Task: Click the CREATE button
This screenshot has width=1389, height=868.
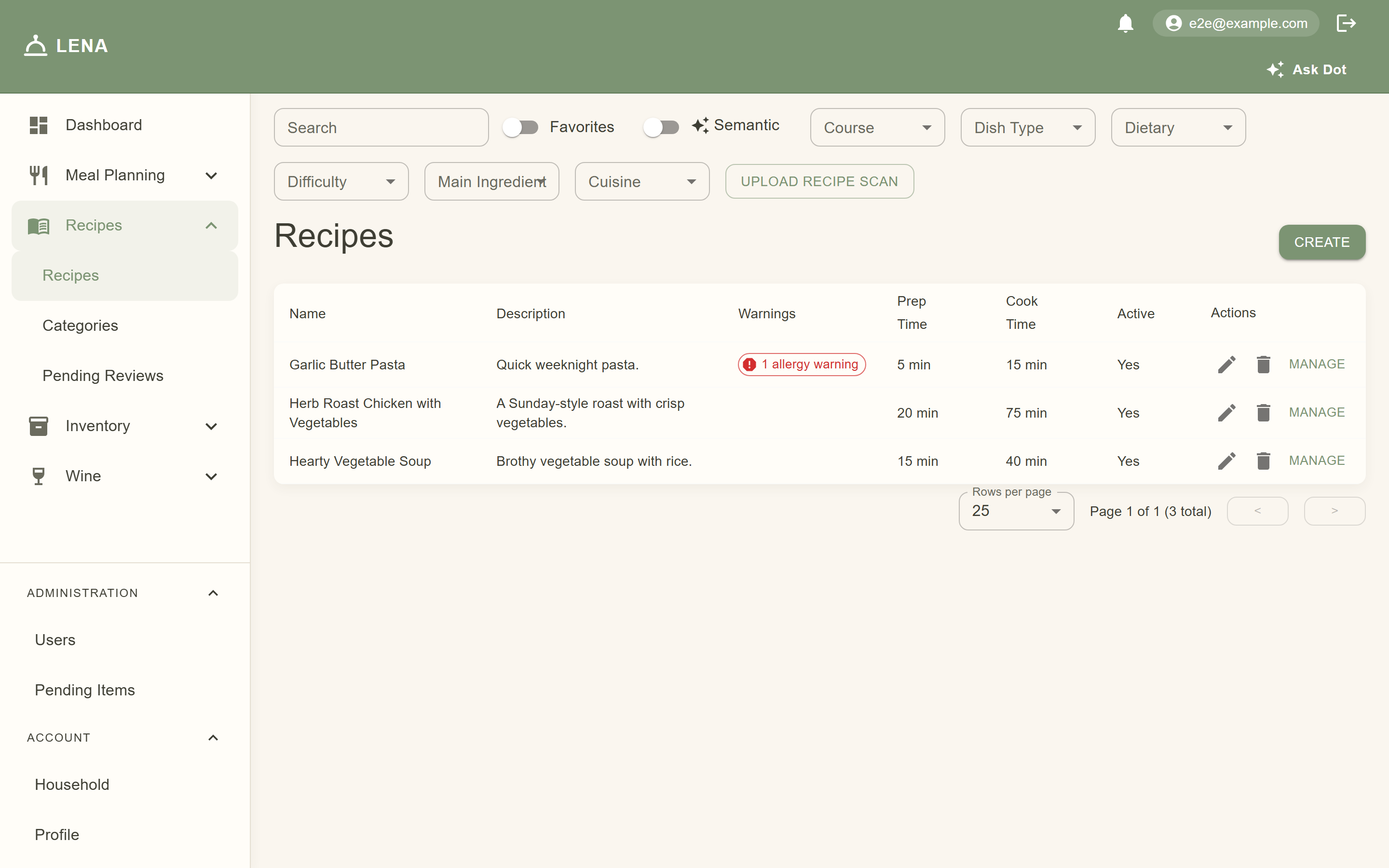Action: (x=1321, y=242)
